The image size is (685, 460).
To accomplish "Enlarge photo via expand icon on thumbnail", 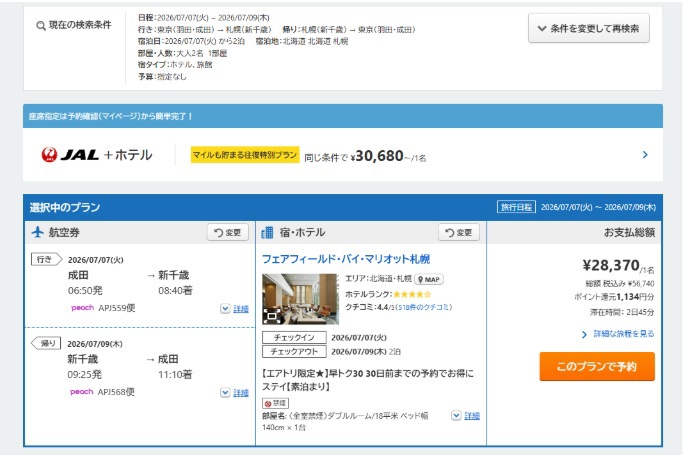I will click(x=272, y=315).
